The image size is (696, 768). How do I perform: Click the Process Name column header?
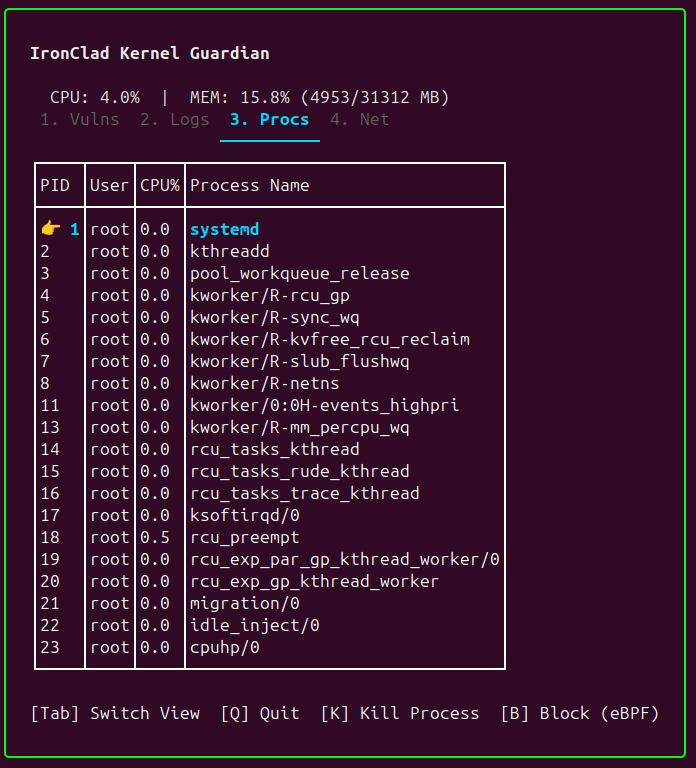click(250, 186)
